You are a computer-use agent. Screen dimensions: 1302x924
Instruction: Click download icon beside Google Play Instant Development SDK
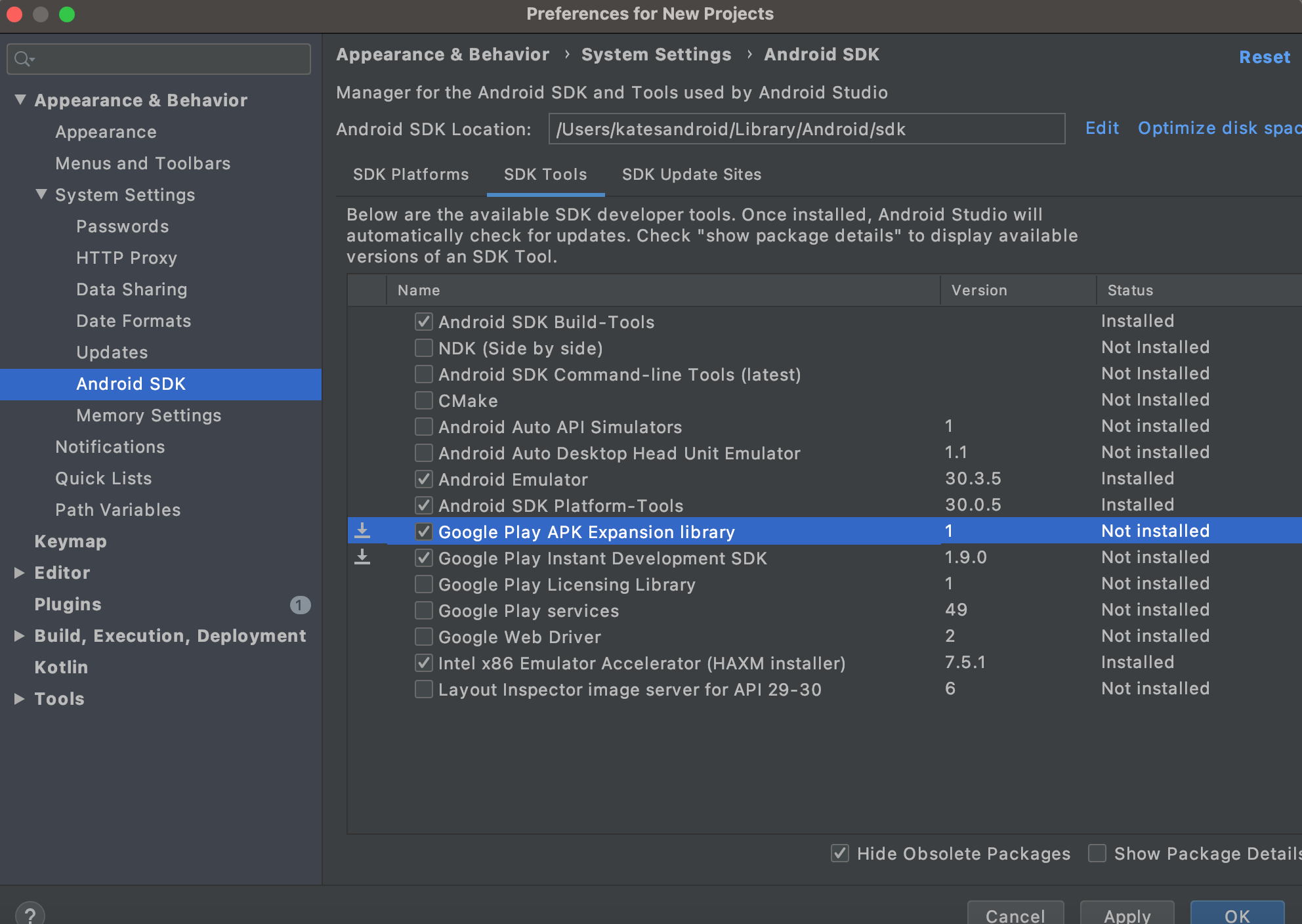click(362, 557)
